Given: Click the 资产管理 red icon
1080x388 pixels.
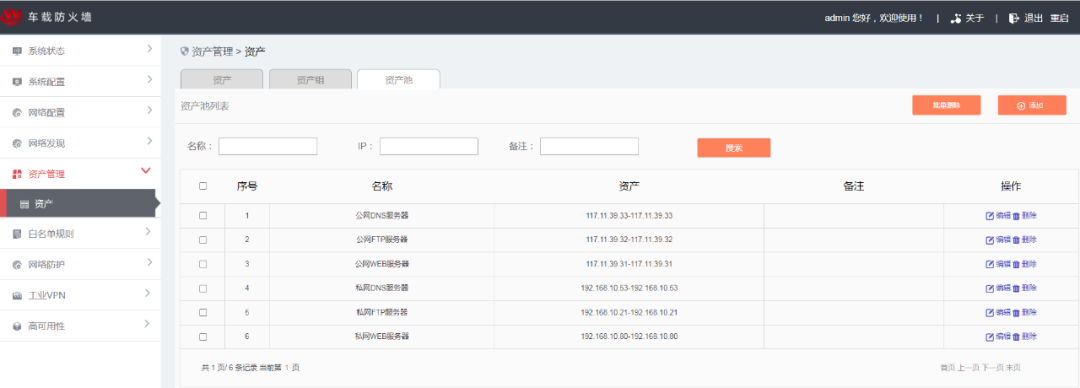Looking at the screenshot, I should 17,175.
